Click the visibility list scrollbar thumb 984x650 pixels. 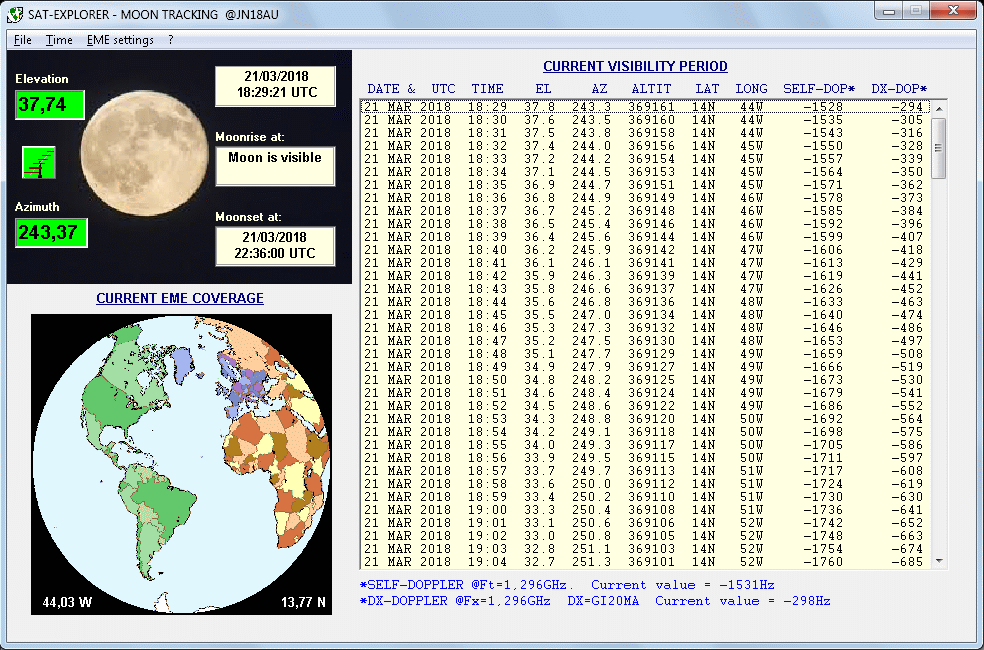point(939,148)
